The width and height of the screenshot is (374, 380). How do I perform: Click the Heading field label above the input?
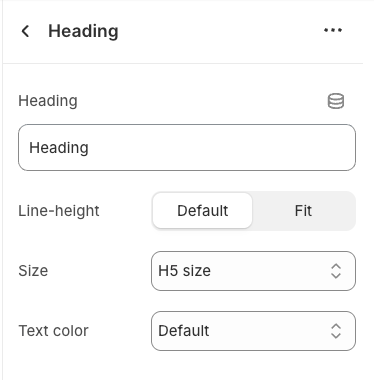[48, 101]
